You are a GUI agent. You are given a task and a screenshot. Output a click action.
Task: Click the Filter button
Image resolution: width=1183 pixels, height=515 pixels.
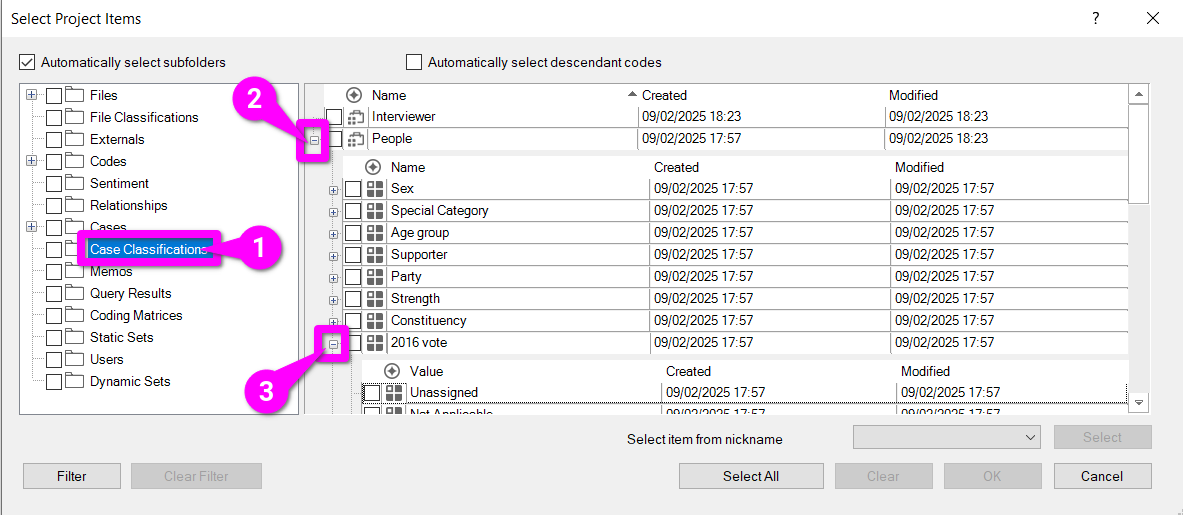tap(71, 476)
